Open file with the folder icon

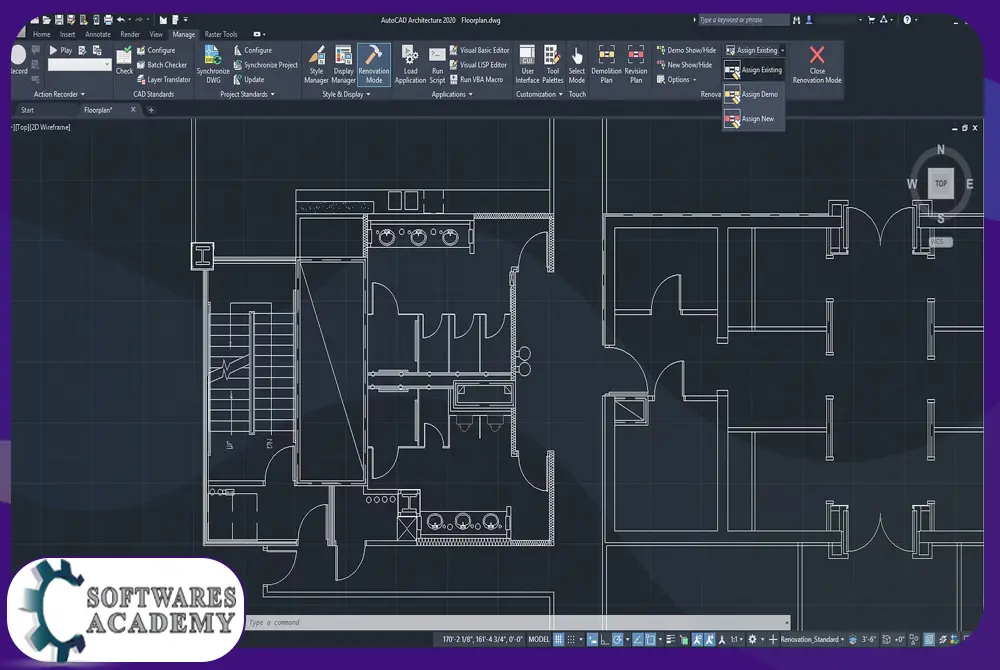pos(47,20)
